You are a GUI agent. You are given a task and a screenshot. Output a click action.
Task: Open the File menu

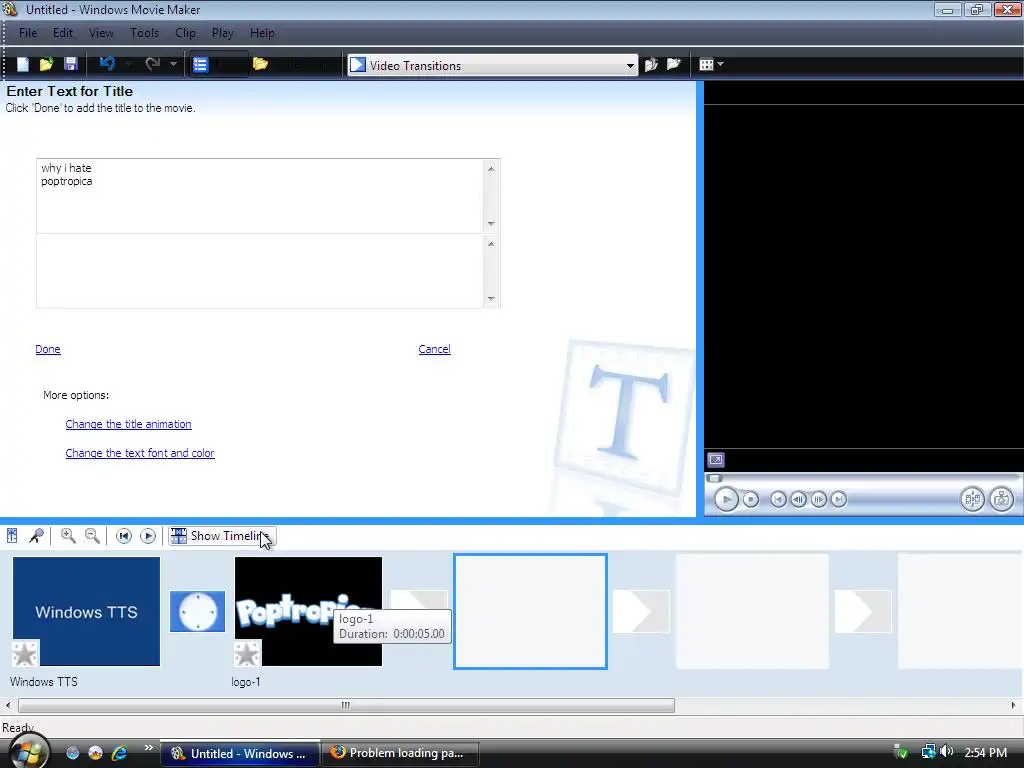coord(27,33)
